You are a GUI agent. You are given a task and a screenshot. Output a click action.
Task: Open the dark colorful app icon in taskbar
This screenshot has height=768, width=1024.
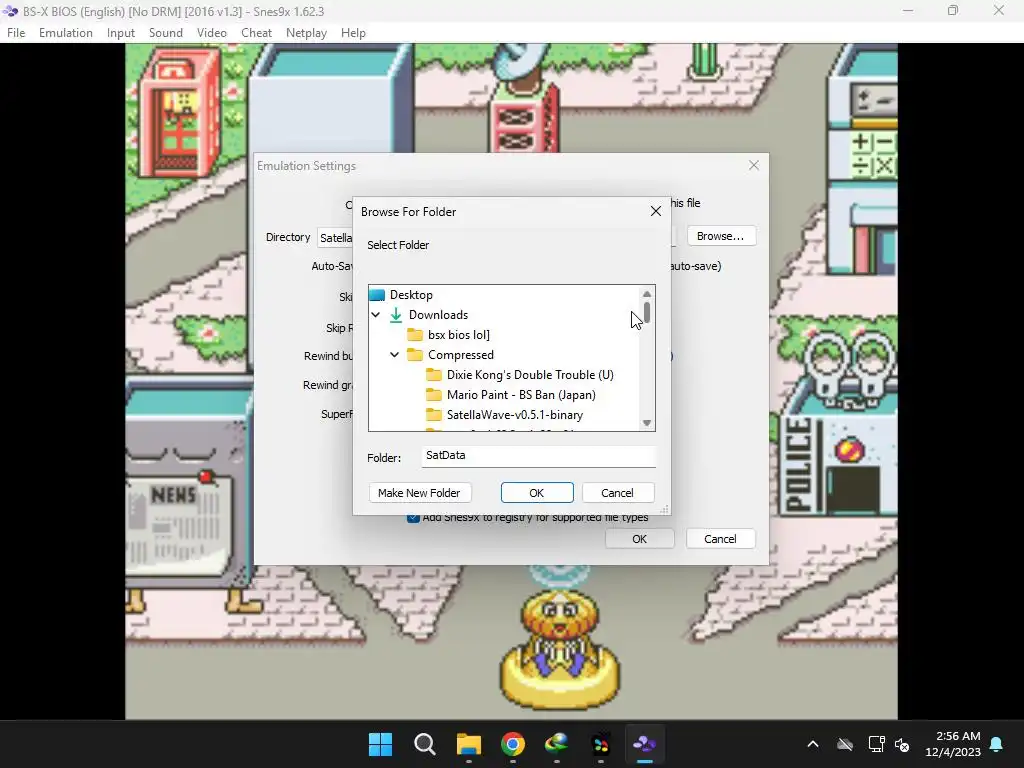click(600, 744)
